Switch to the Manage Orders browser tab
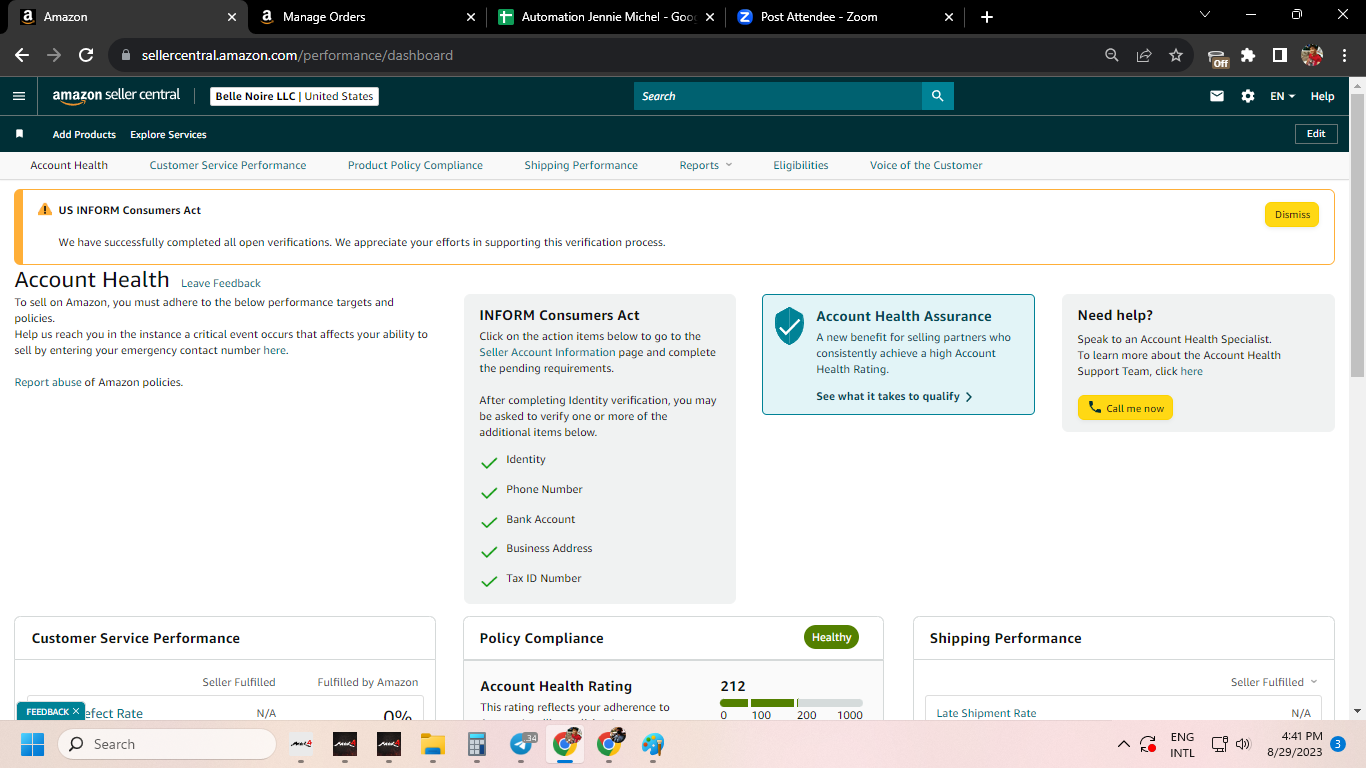 pos(366,17)
